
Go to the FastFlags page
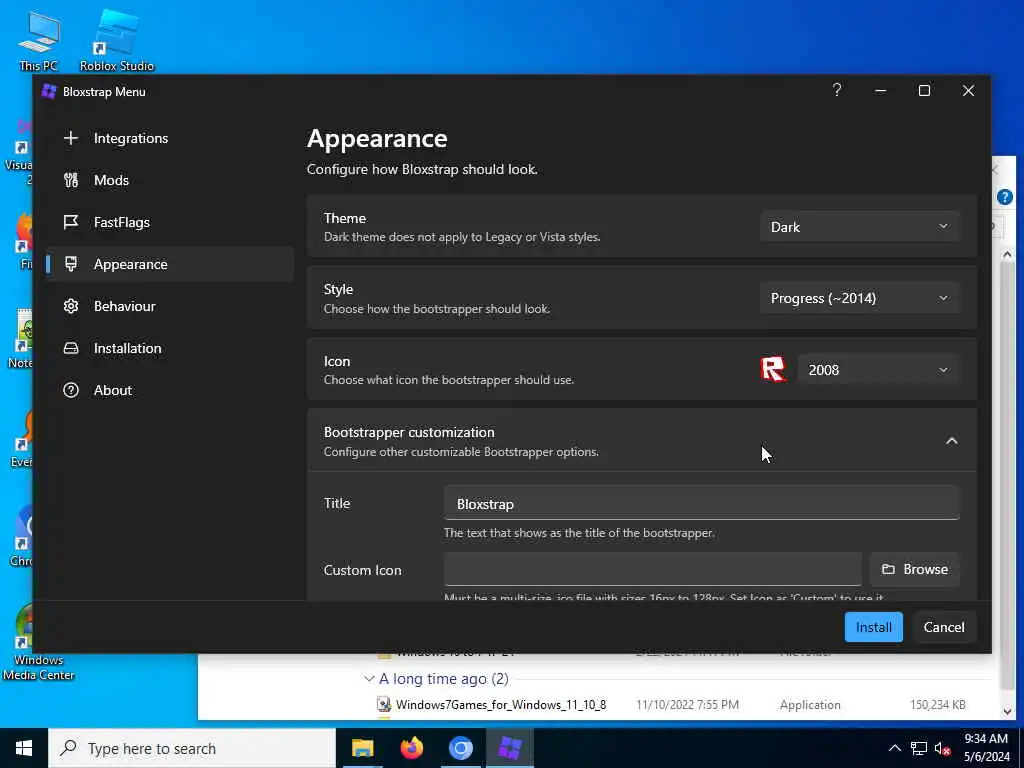(x=169, y=222)
